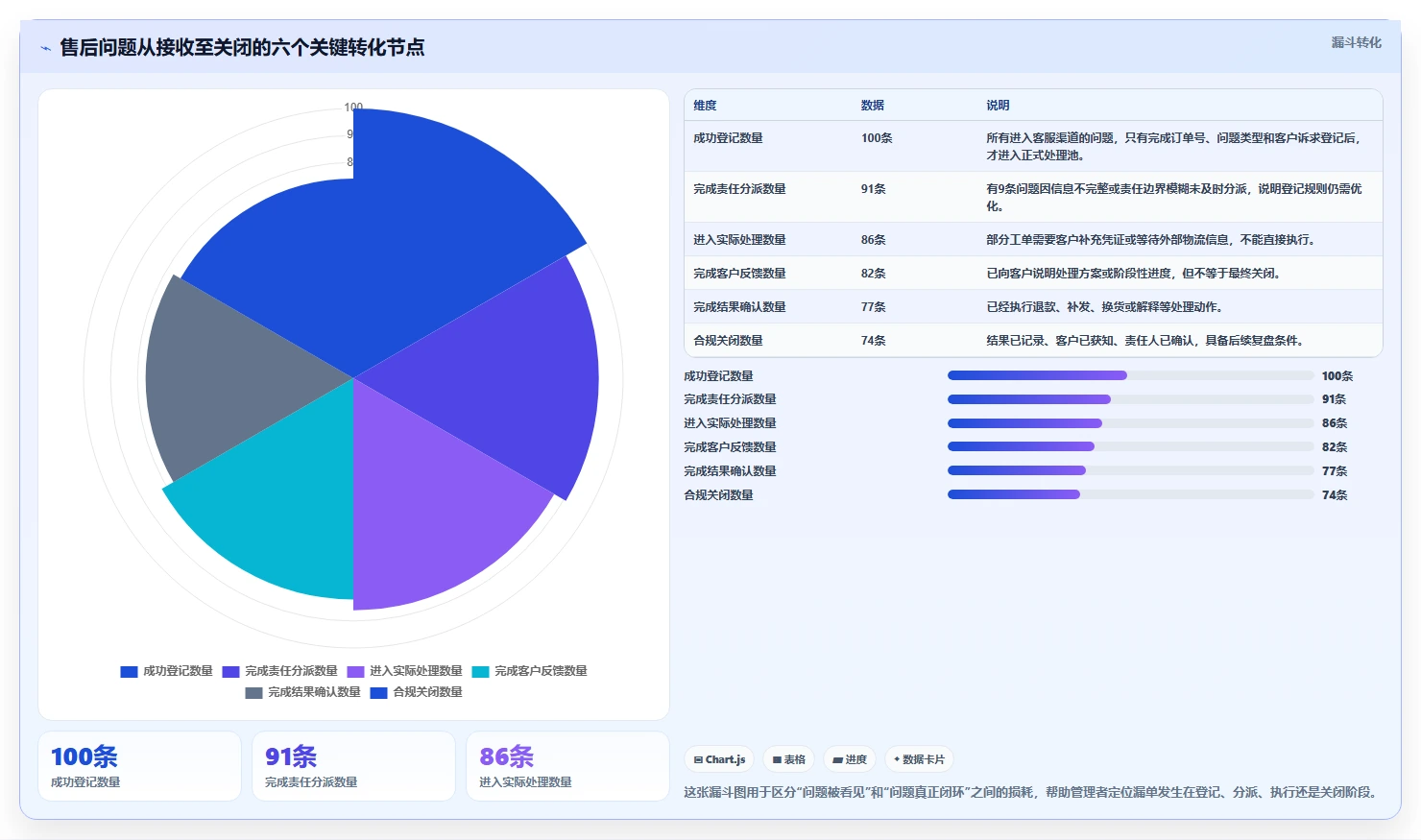The height and width of the screenshot is (840, 1421).
Task: Click 合规关闭数量 cell in table
Action: coord(728,341)
